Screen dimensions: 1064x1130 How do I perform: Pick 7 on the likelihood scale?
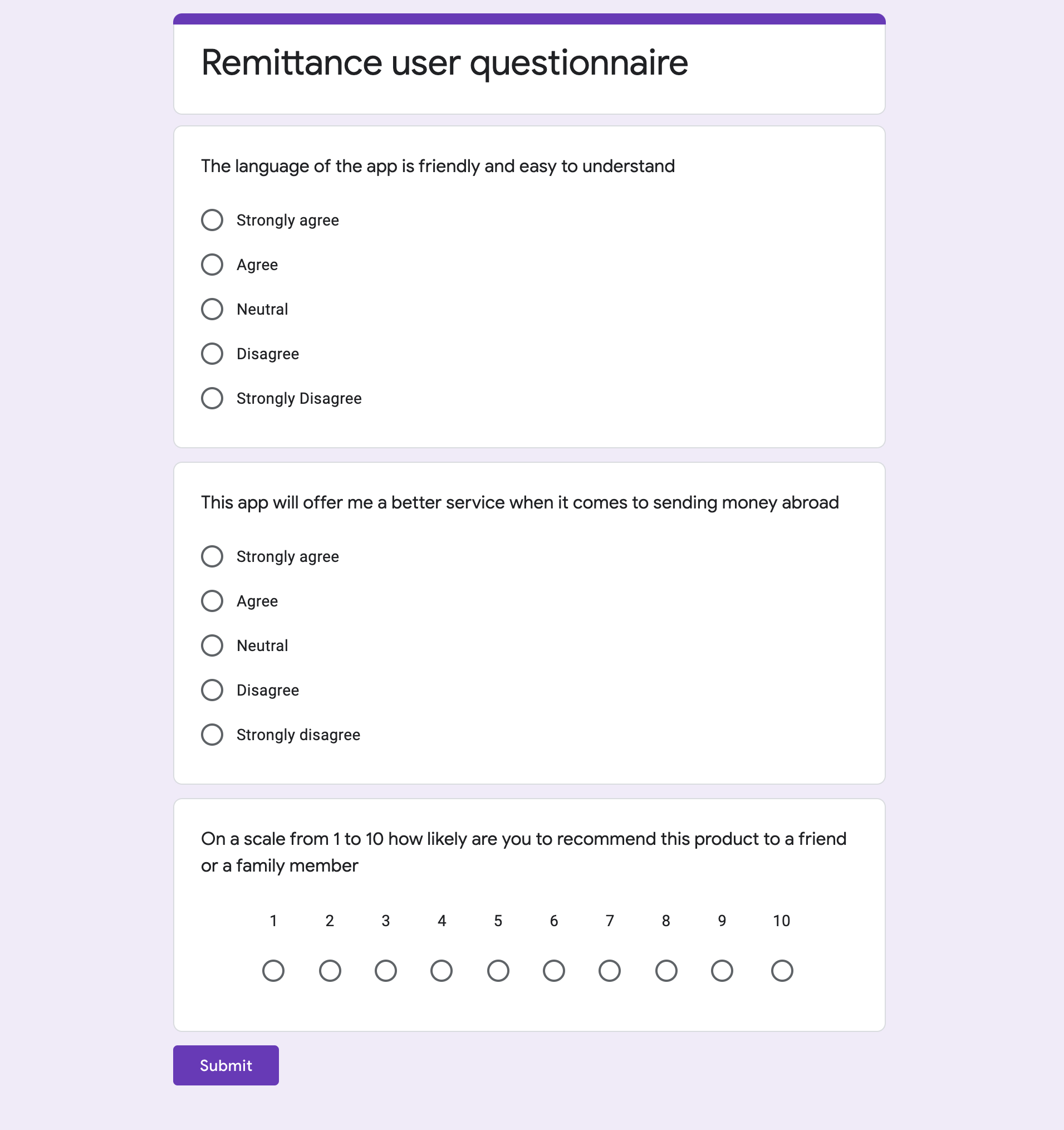[610, 971]
